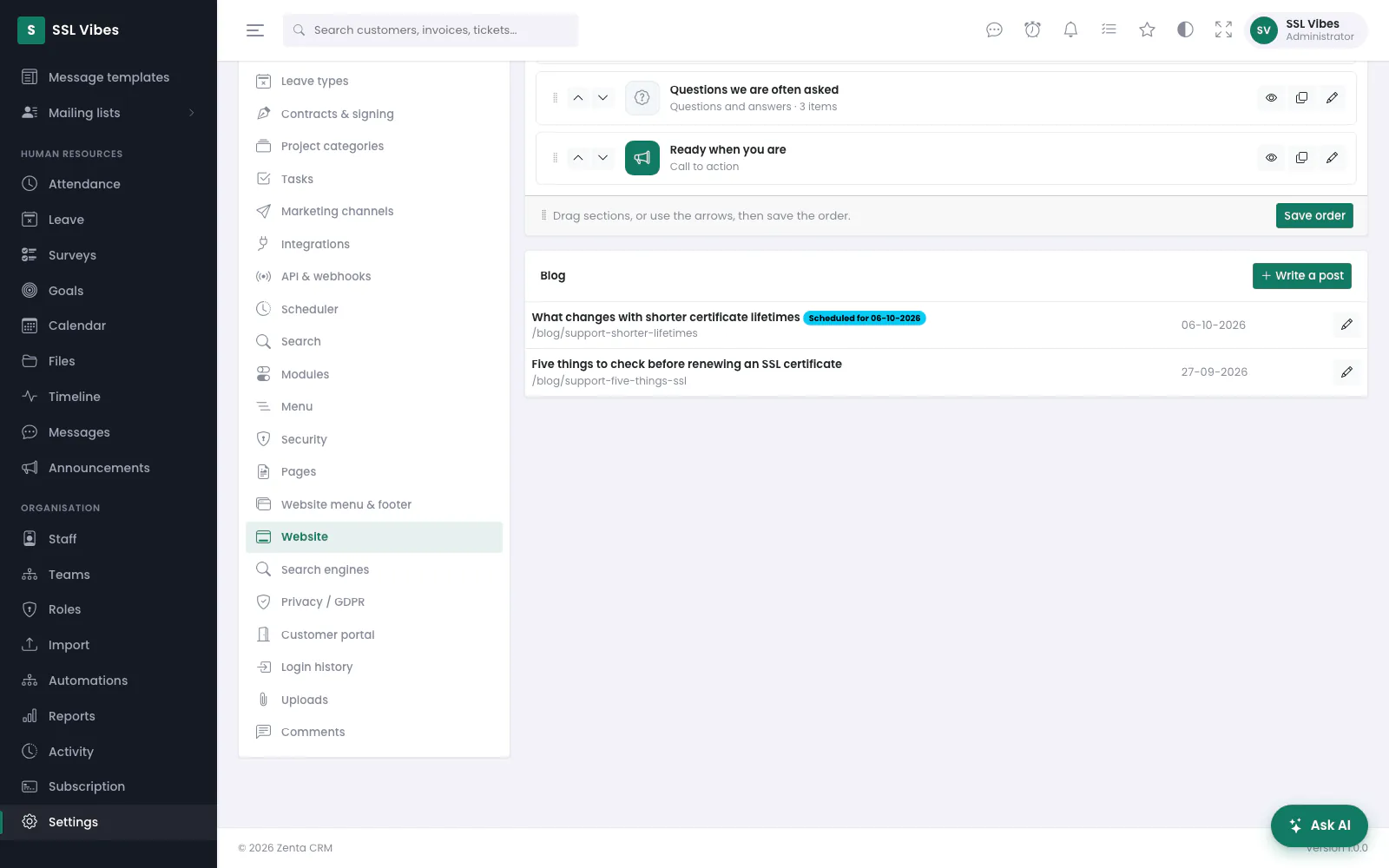Open the Ask AI assistant
The height and width of the screenshot is (868, 1389).
[x=1319, y=825]
